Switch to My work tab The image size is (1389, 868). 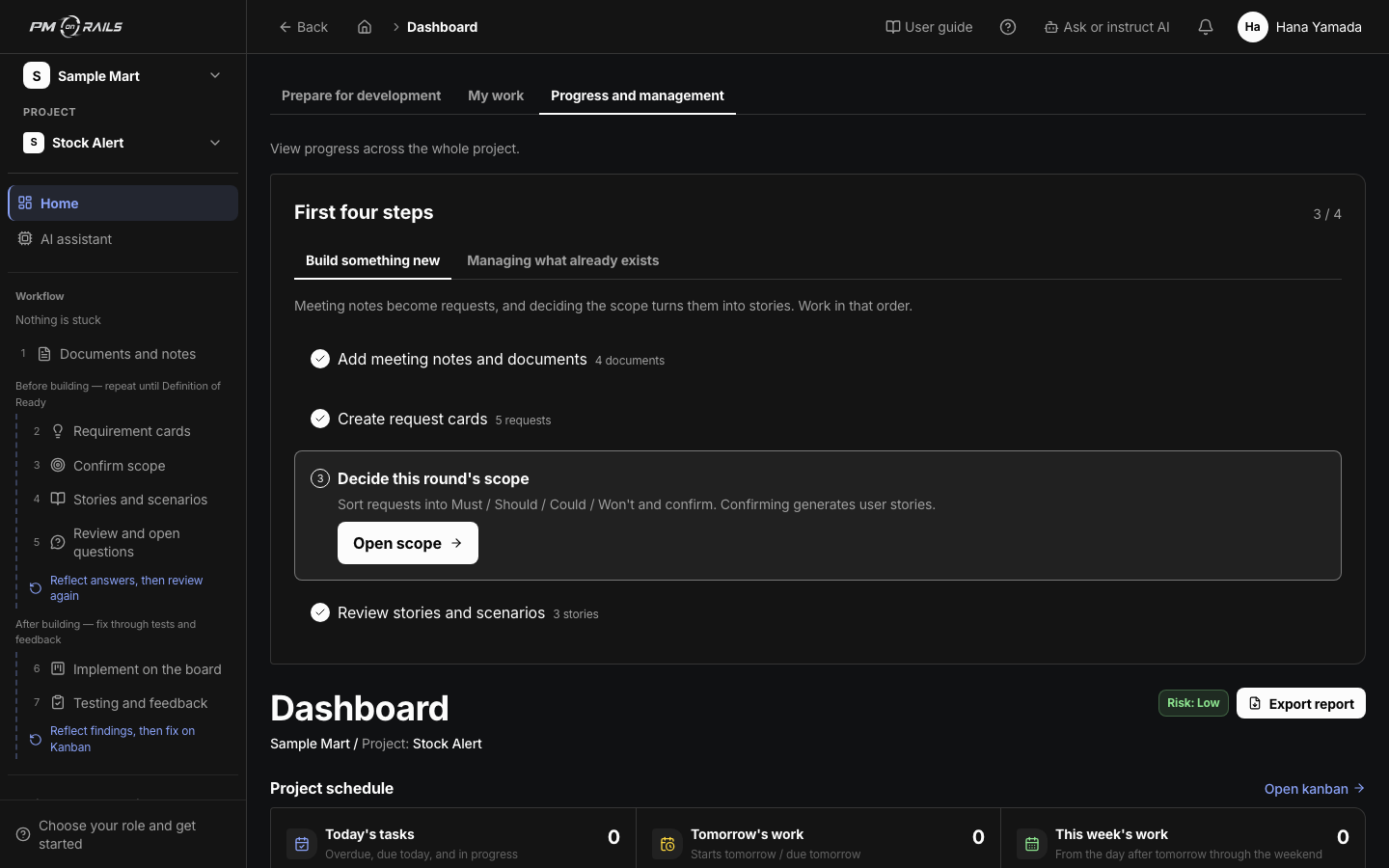pyautogui.click(x=496, y=95)
